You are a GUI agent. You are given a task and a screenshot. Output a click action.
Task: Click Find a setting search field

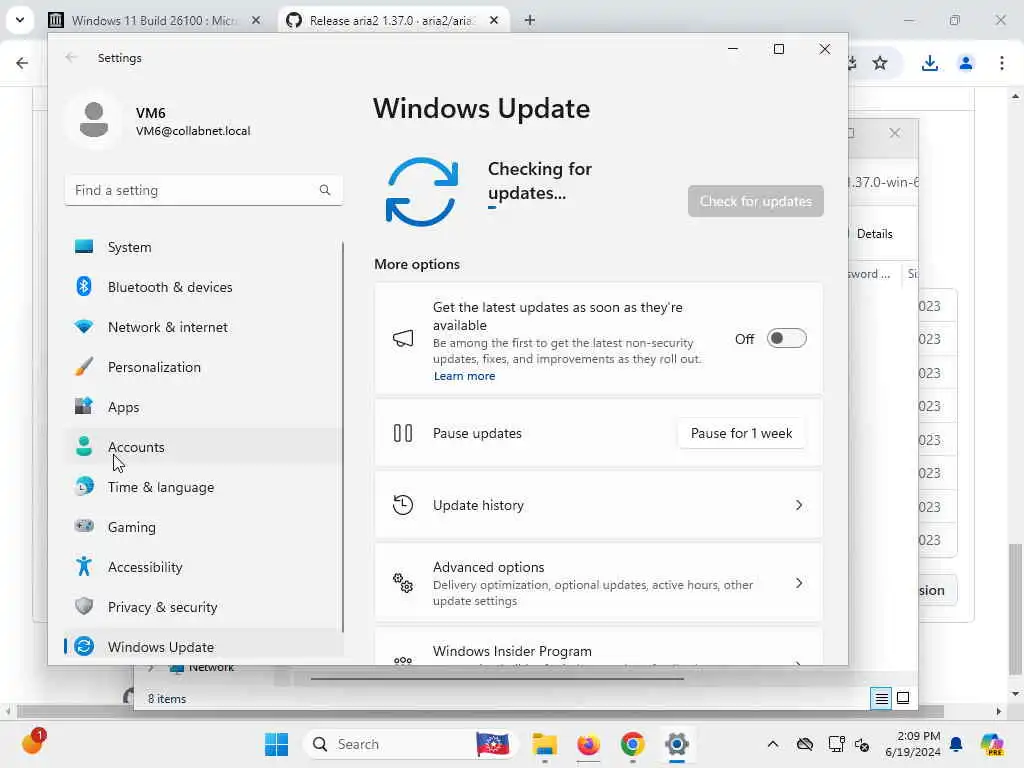coord(203,190)
